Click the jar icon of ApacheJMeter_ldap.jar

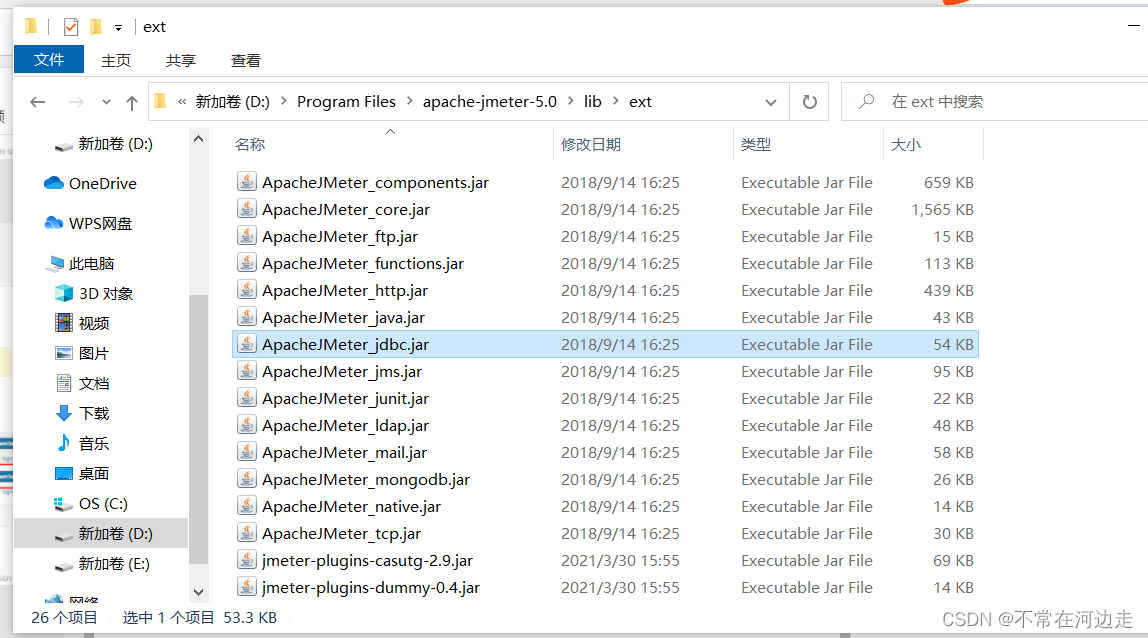(x=247, y=425)
